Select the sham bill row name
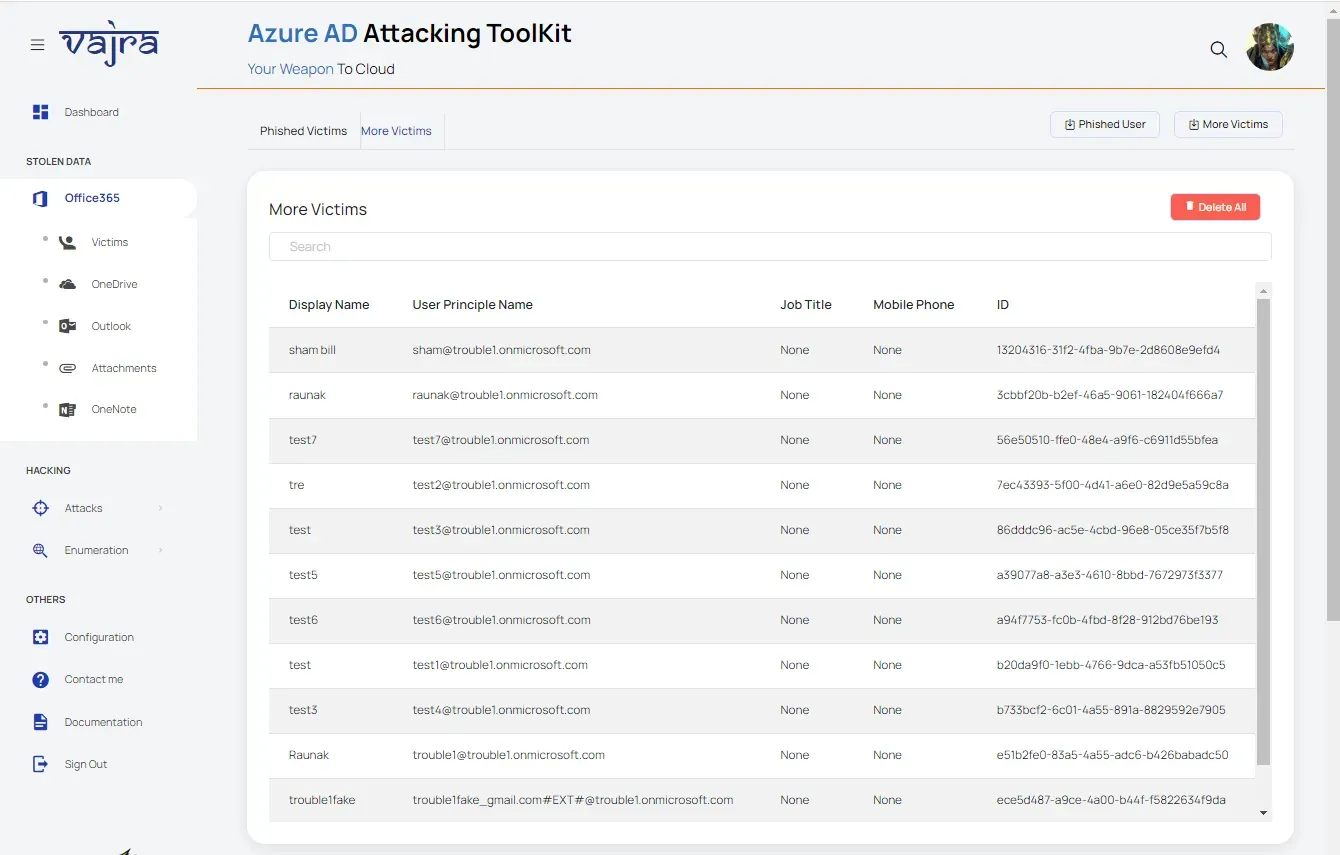Screen dimensions: 1340x855 [x=312, y=350]
